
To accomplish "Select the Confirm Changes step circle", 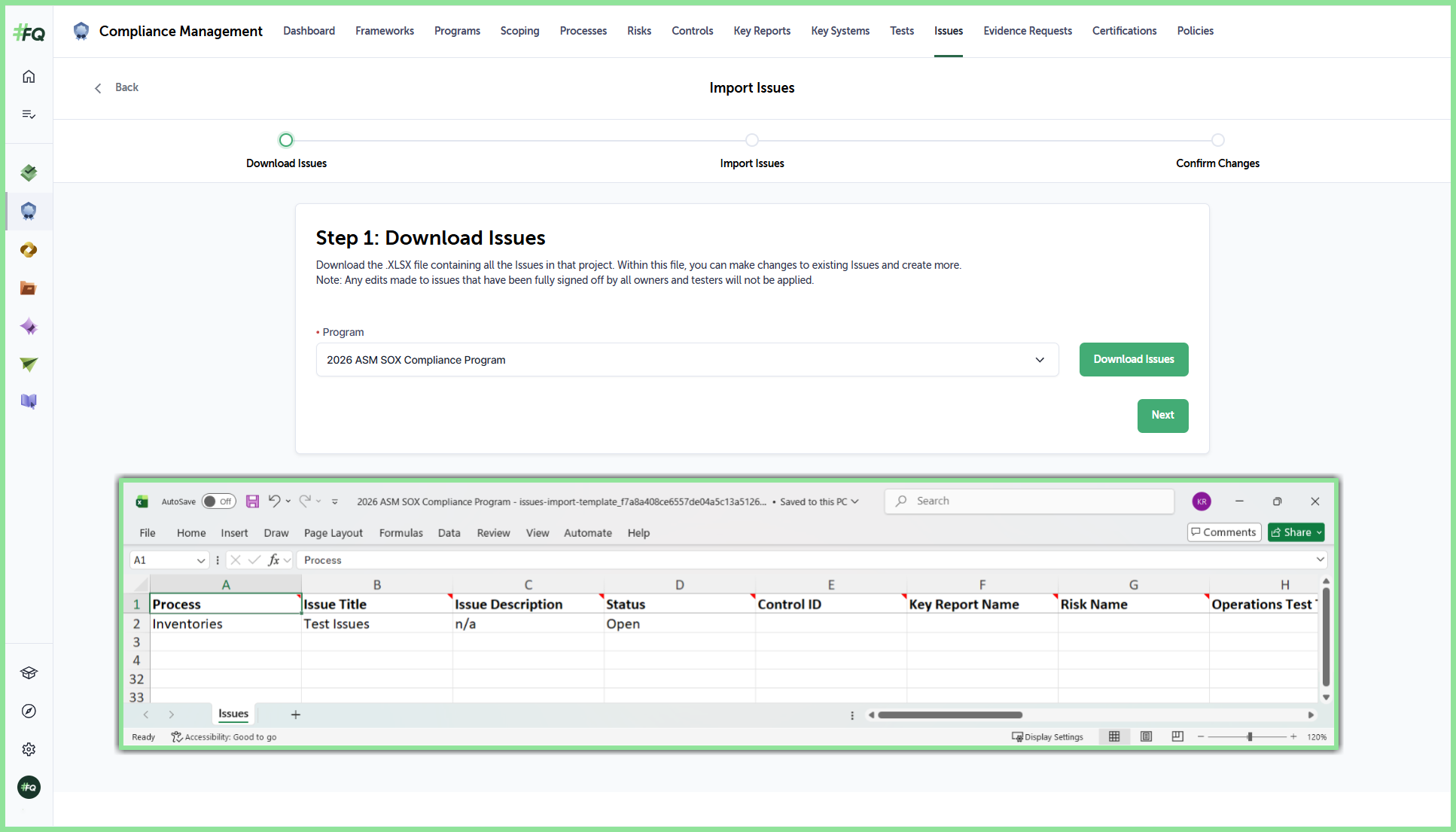I will (x=1218, y=140).
